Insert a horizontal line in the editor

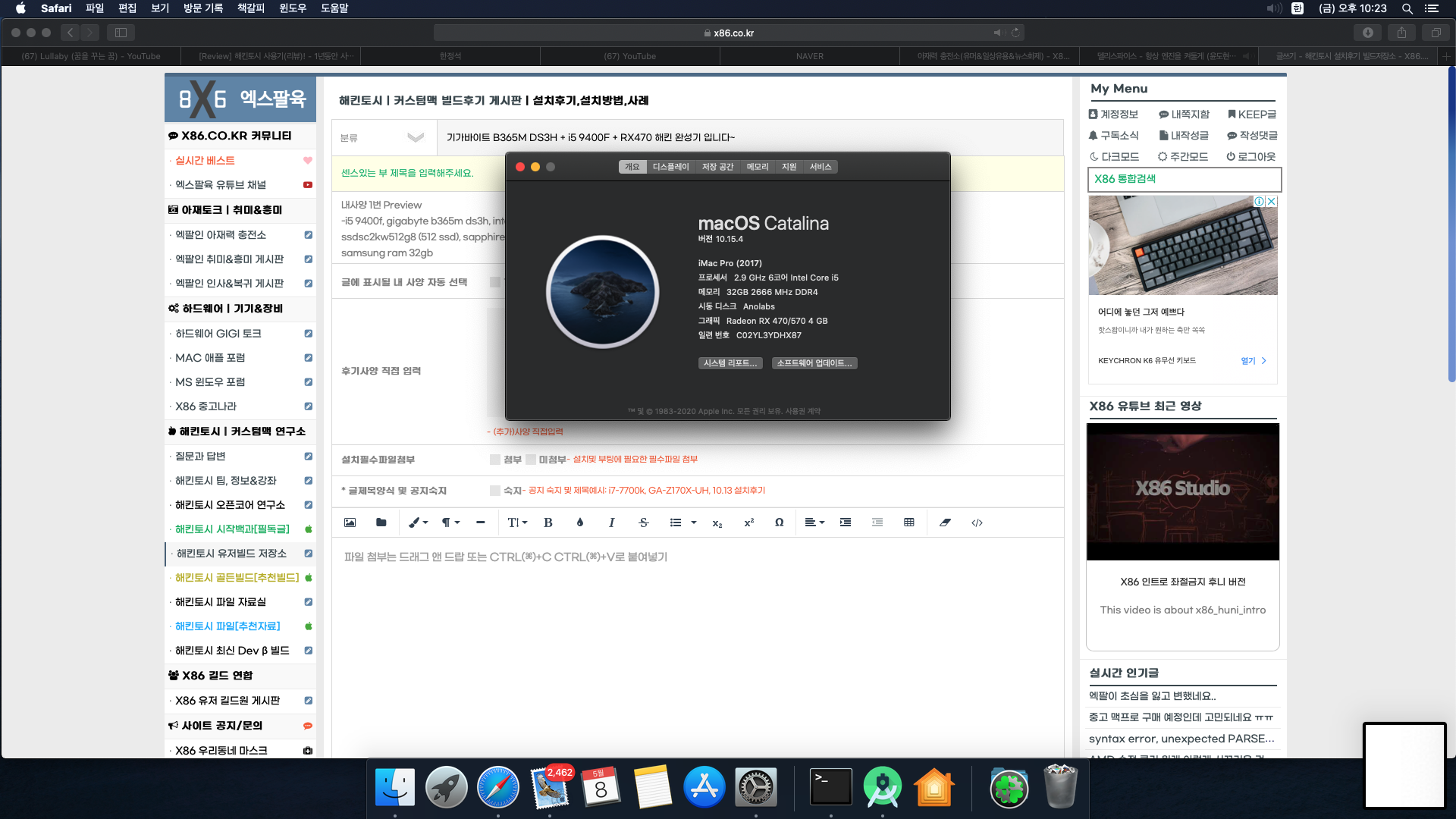point(481,522)
